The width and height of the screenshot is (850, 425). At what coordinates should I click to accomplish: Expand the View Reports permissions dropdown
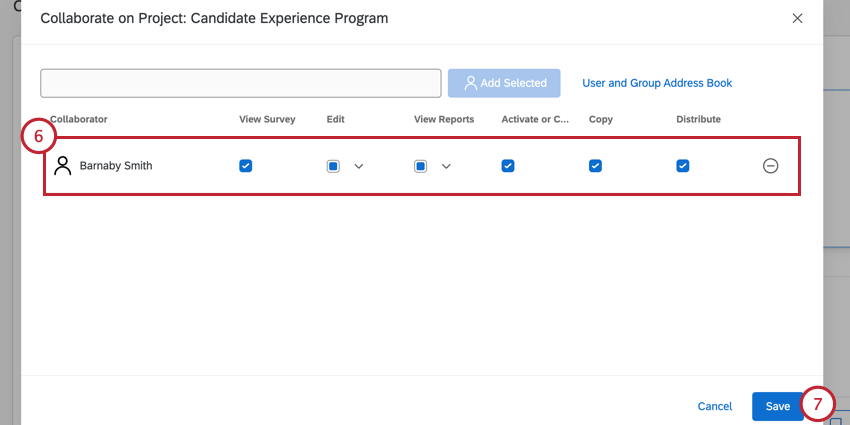click(x=446, y=166)
